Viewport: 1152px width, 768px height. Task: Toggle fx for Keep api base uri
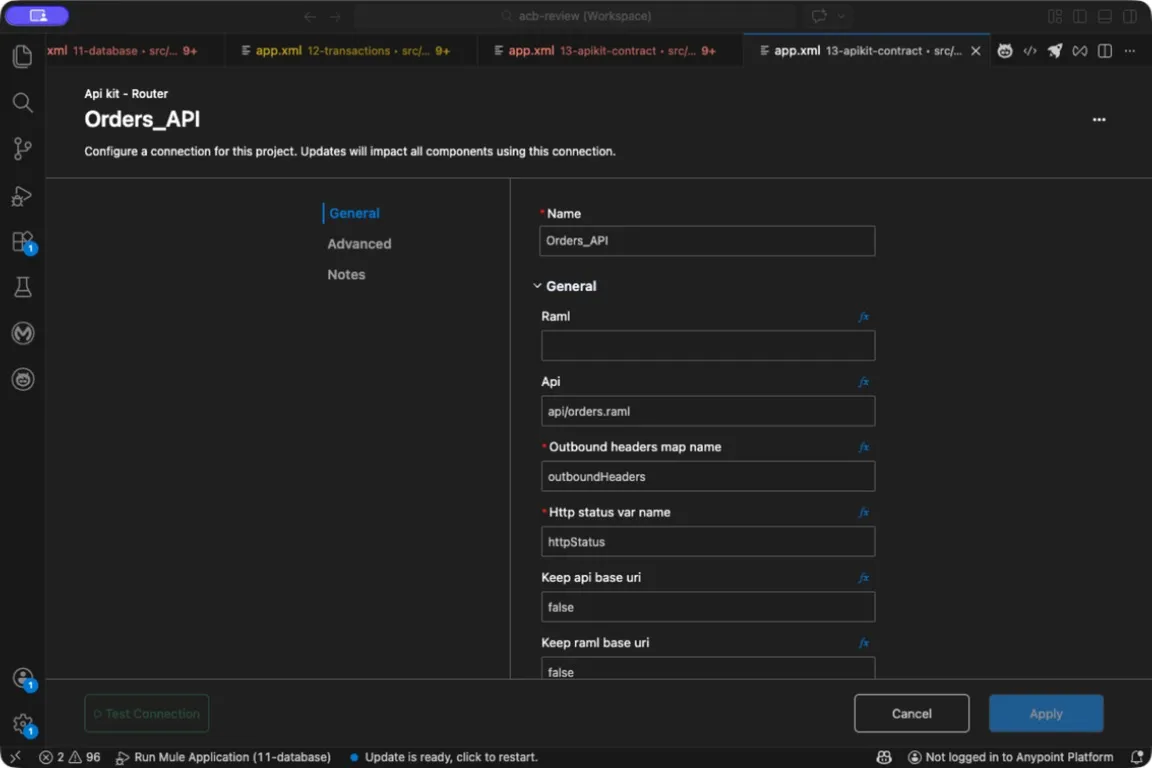pyautogui.click(x=863, y=578)
